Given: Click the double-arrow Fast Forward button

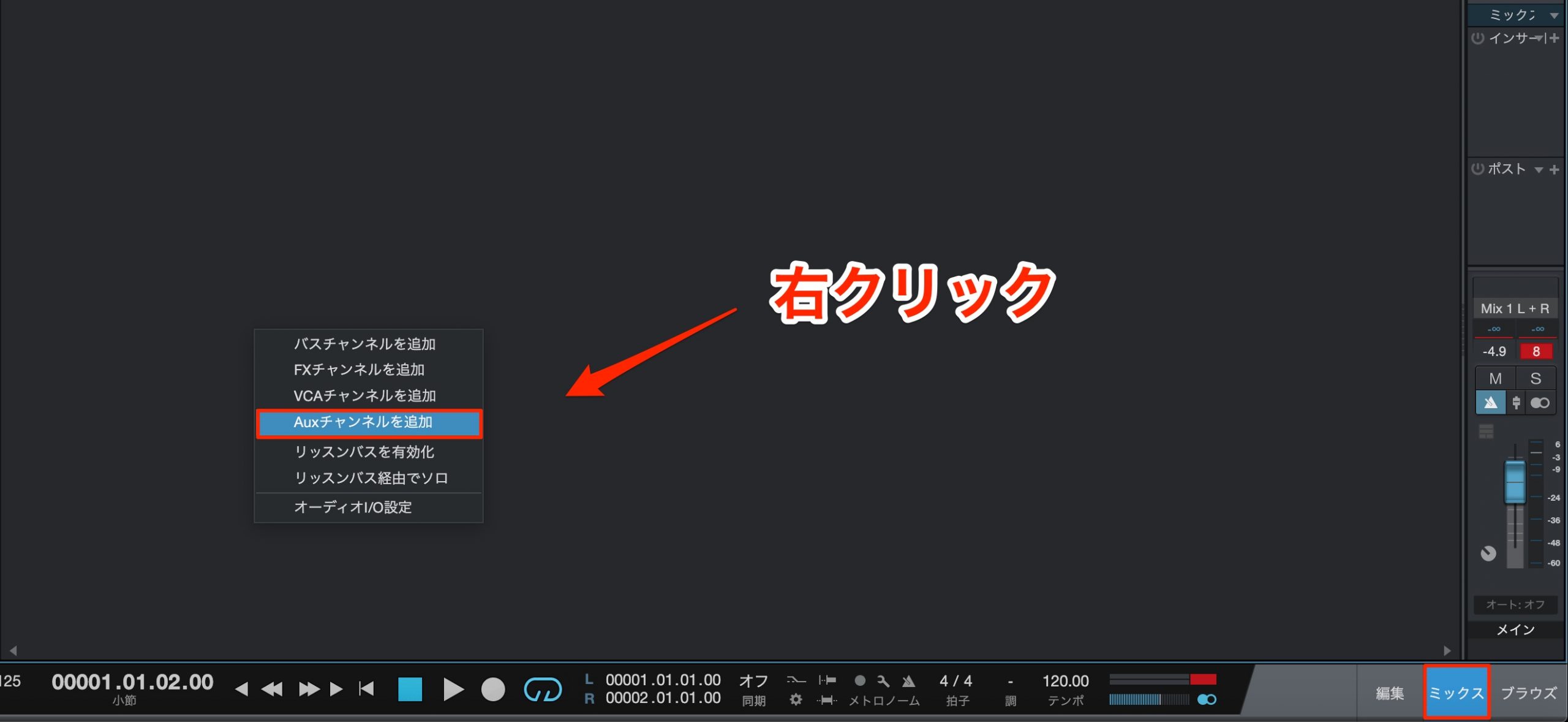Looking at the screenshot, I should tap(309, 690).
